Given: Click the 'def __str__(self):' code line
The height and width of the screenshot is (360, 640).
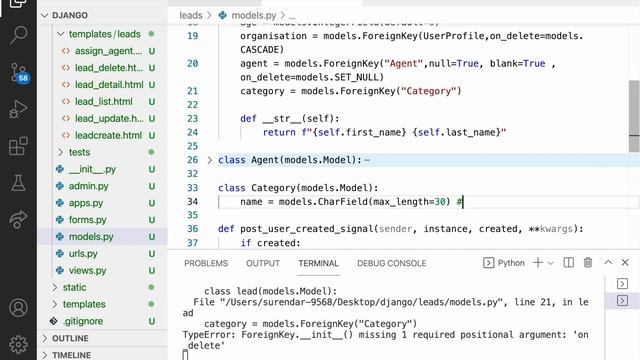Looking at the screenshot, I should tap(289, 119).
